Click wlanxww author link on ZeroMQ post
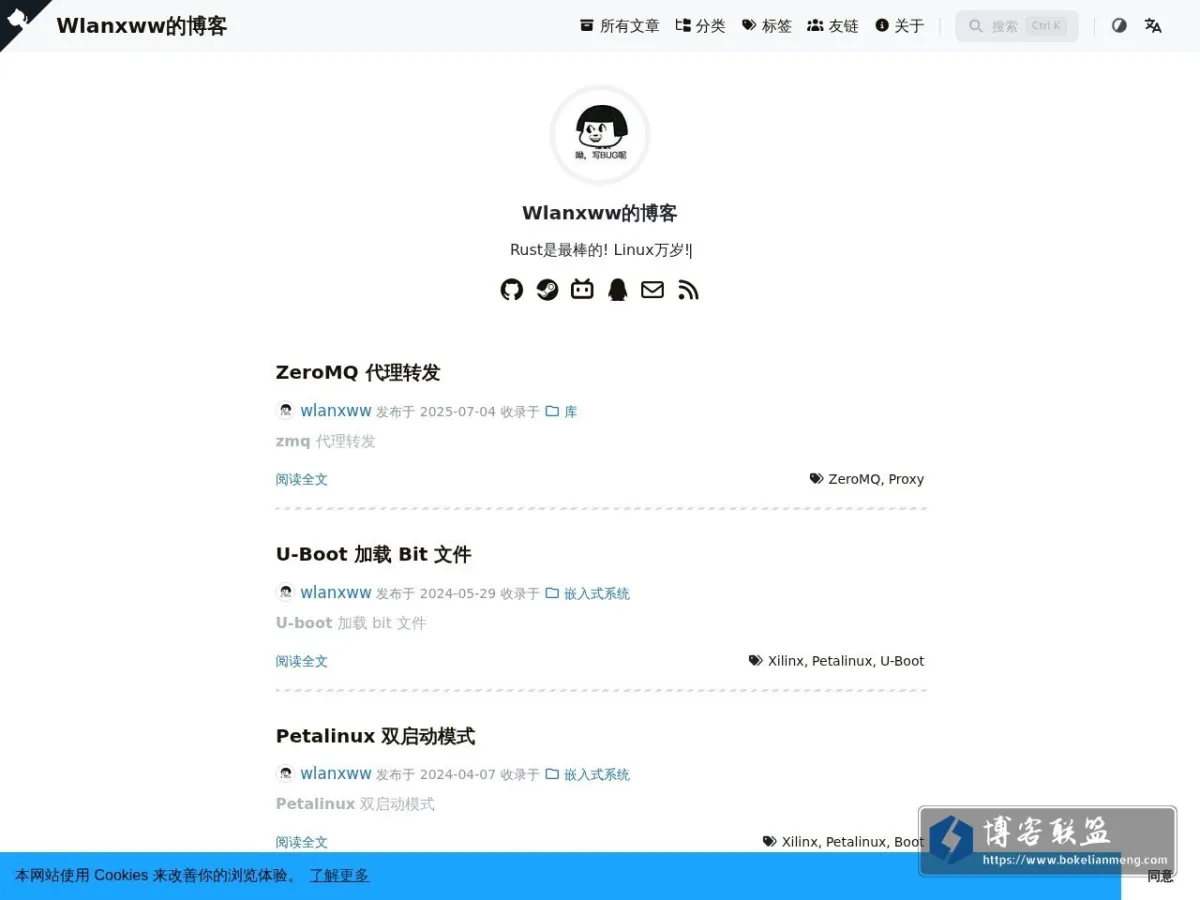1200x900 pixels. click(336, 410)
